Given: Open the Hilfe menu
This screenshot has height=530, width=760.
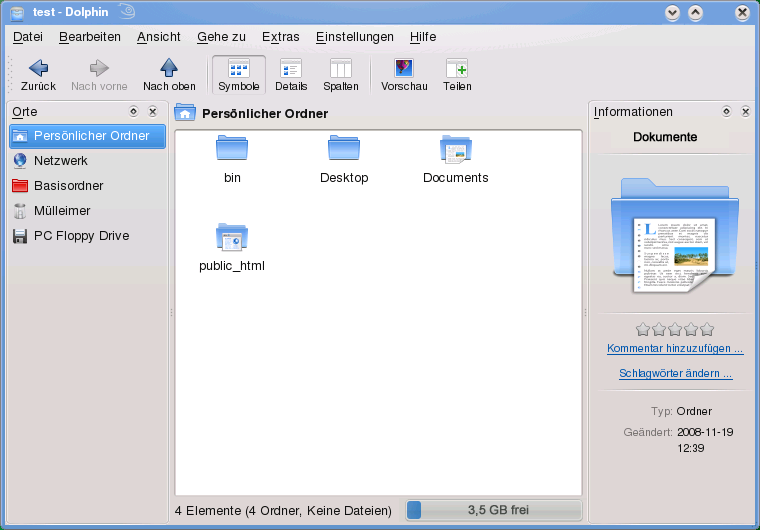Looking at the screenshot, I should point(423,37).
